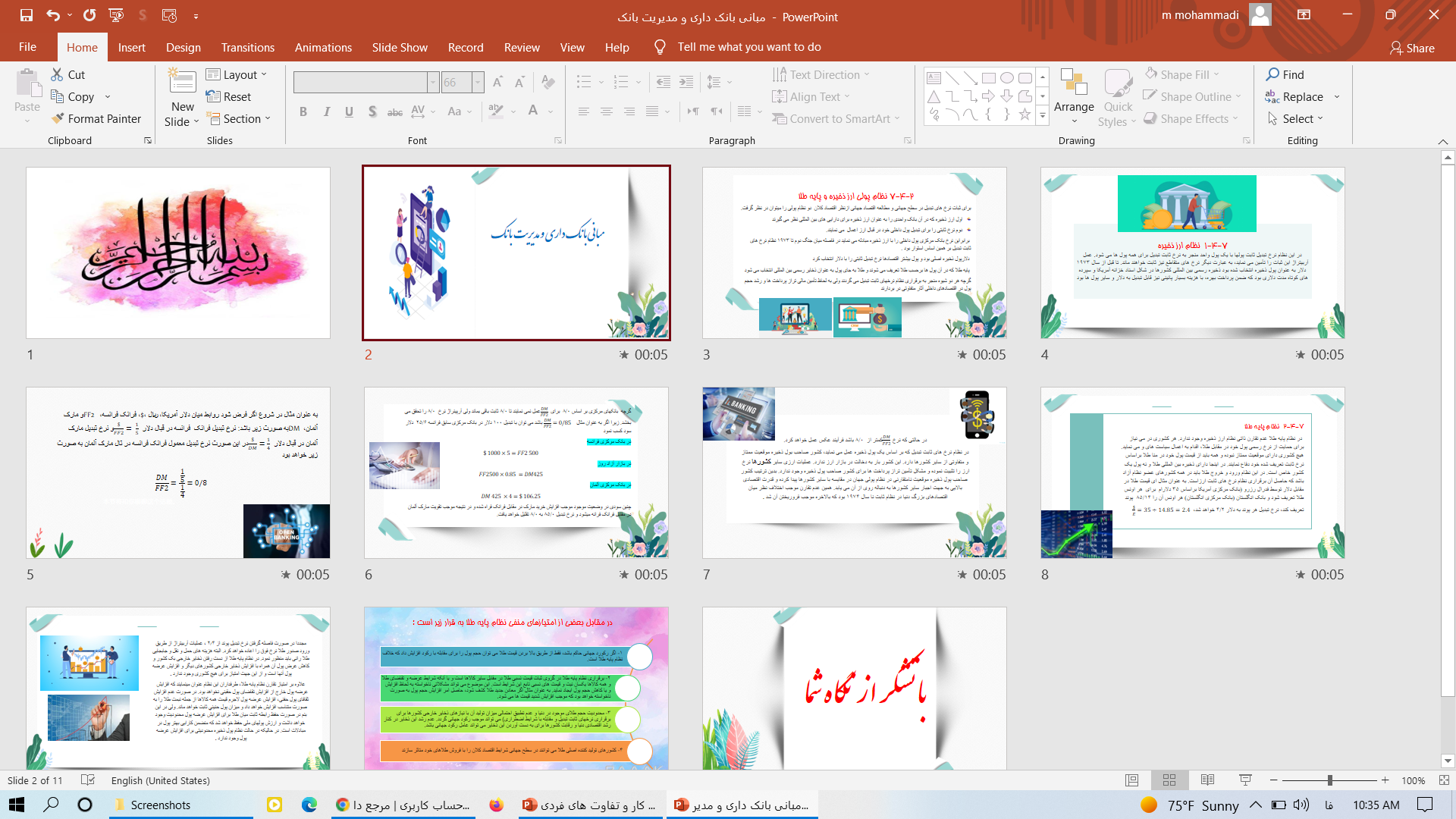Click the Slide Show view icon in status bar

click(1245, 780)
